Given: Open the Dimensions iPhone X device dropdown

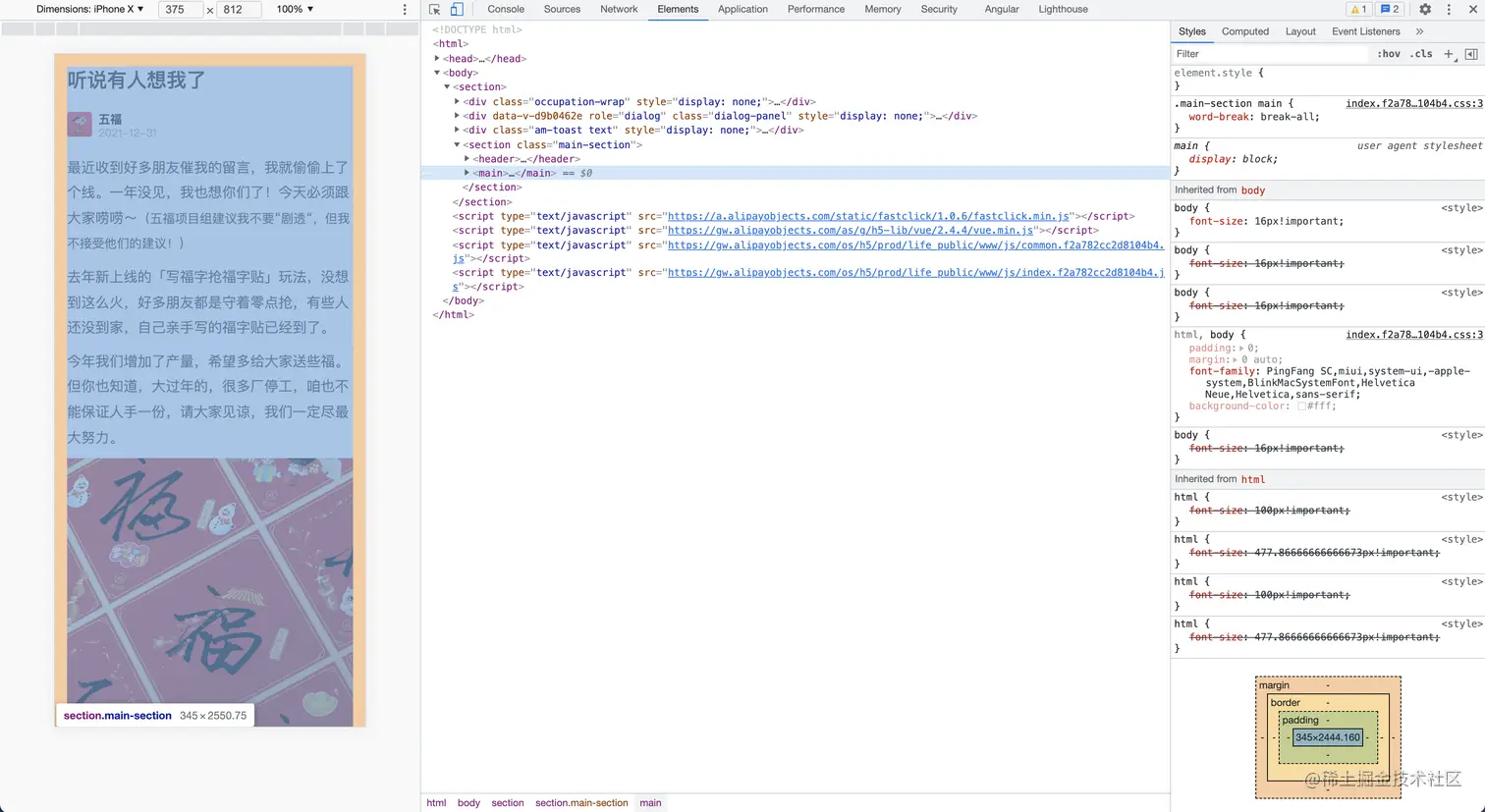Looking at the screenshot, I should [90, 9].
